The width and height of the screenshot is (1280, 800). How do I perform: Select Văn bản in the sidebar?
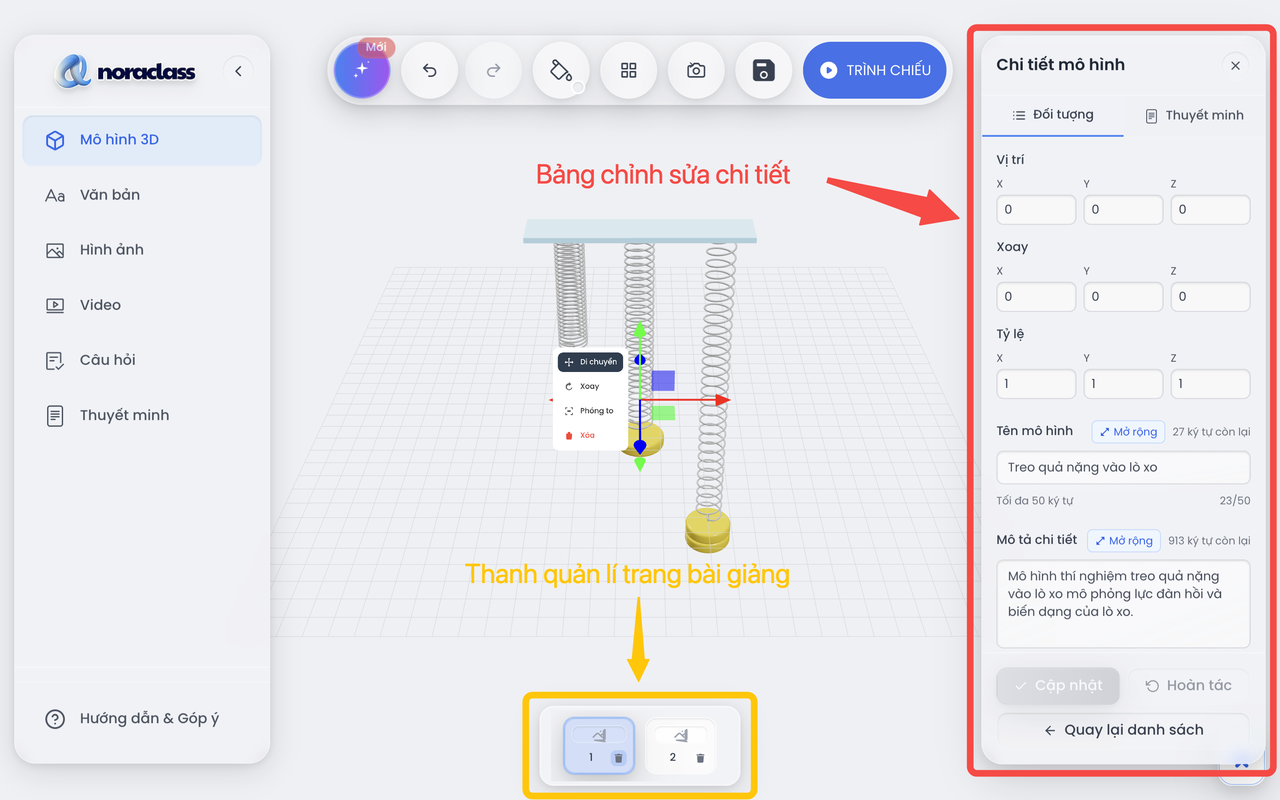[142, 195]
